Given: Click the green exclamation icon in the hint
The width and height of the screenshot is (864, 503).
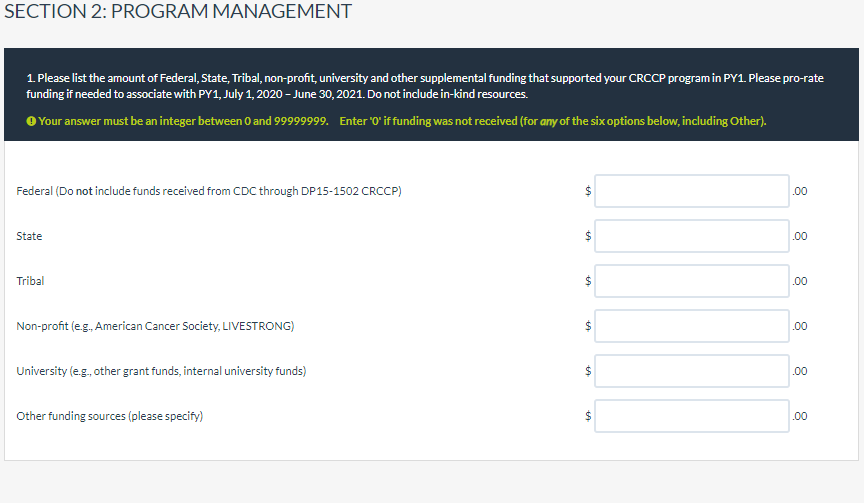Looking at the screenshot, I should tap(31, 122).
